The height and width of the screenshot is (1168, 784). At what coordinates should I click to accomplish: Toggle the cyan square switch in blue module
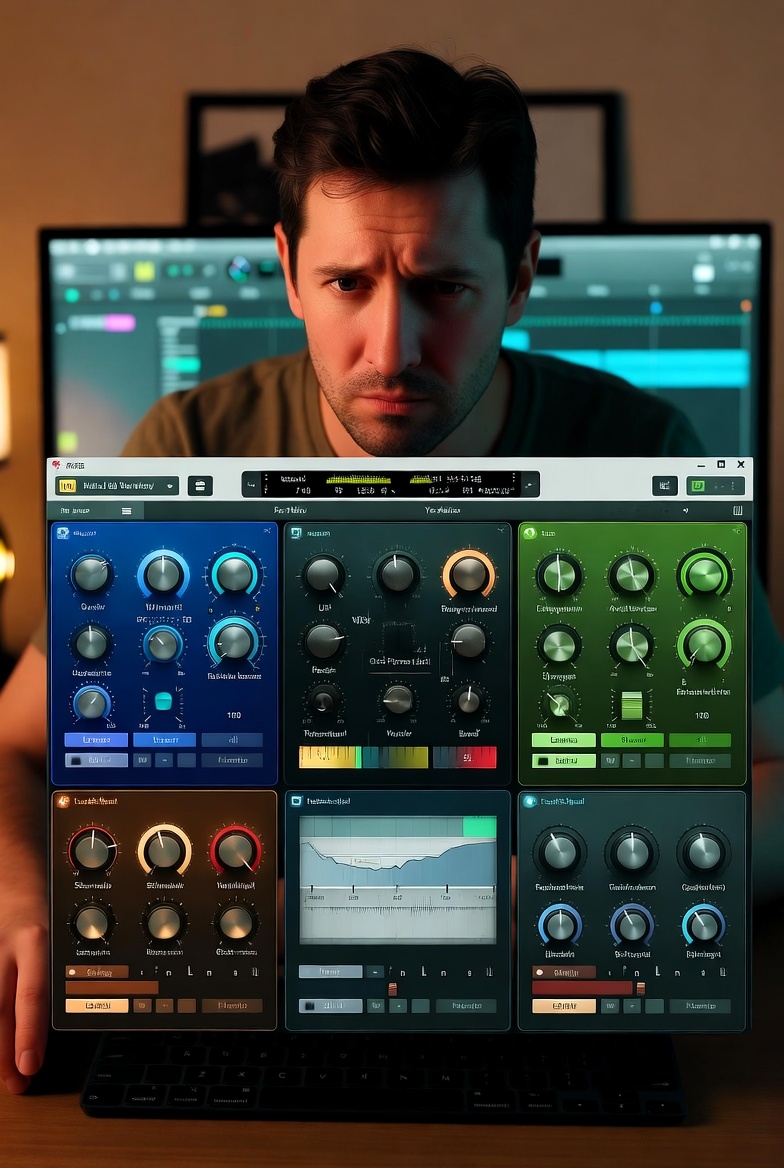[x=163, y=702]
